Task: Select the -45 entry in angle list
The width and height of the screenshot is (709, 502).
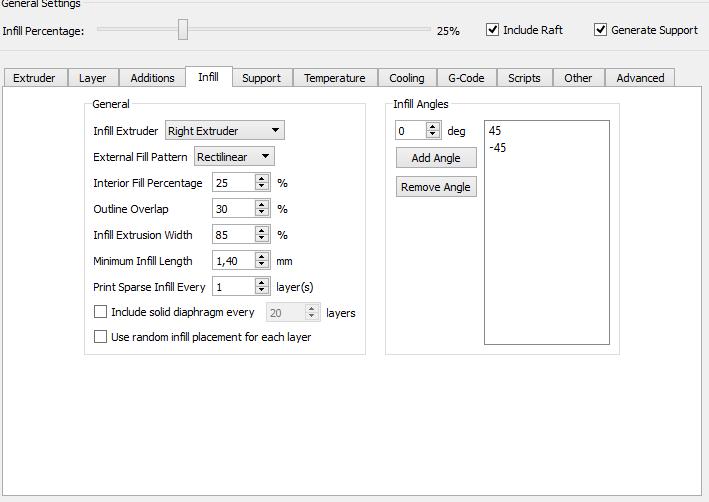Action: point(498,148)
